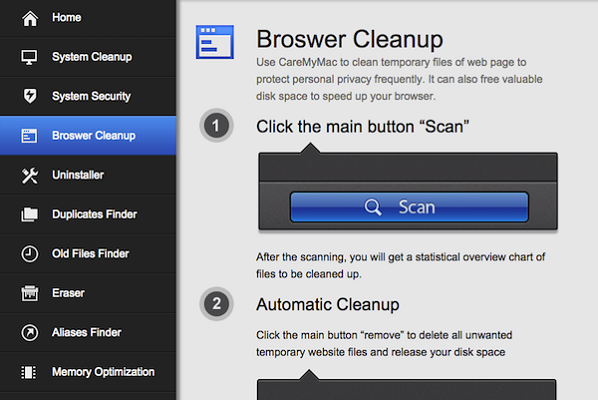This screenshot has width=598, height=400.
Task: Select the Old Files Finder clock icon
Action: click(29, 254)
